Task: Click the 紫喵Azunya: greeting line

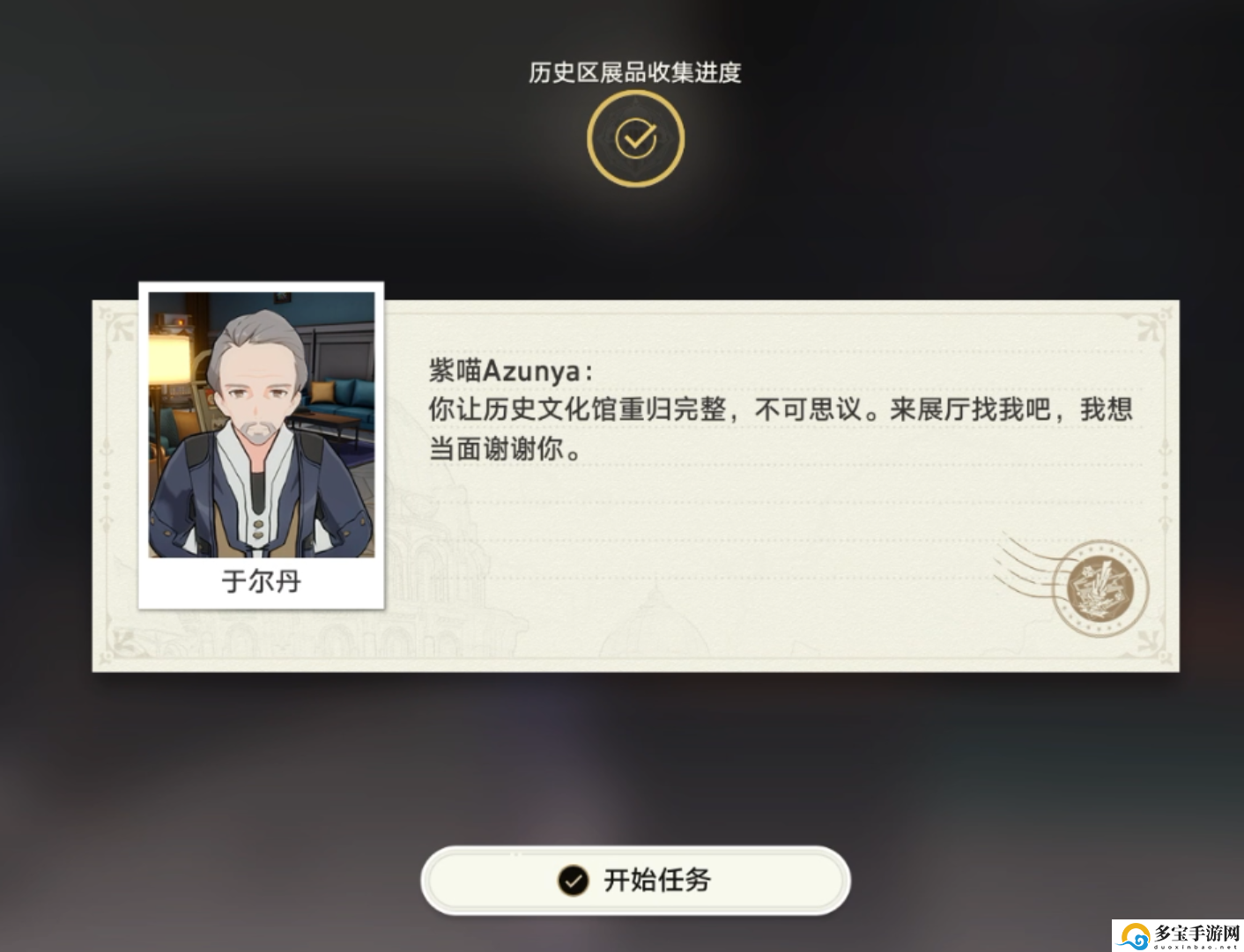Action: 511,371
